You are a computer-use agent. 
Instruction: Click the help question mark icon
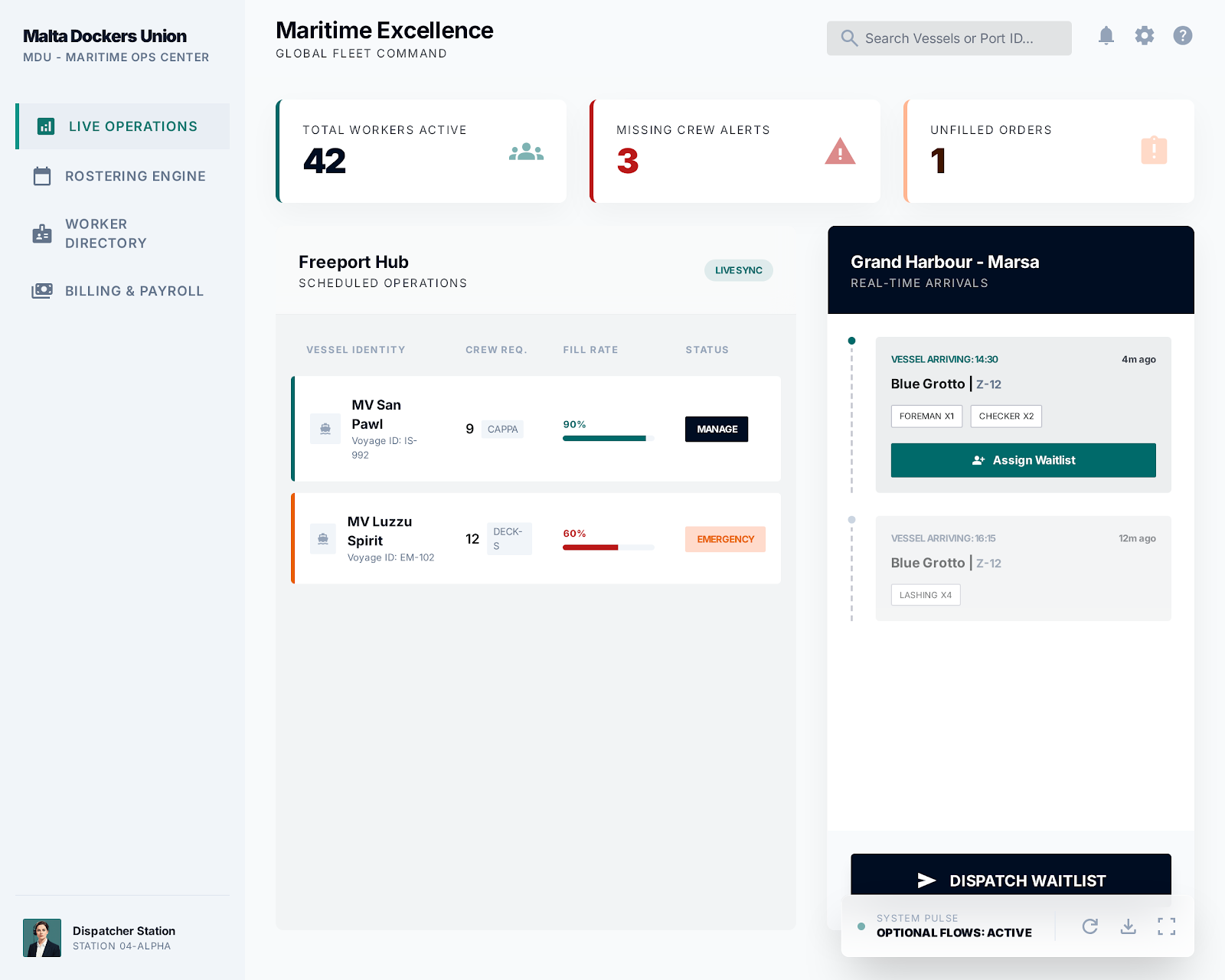1182,36
